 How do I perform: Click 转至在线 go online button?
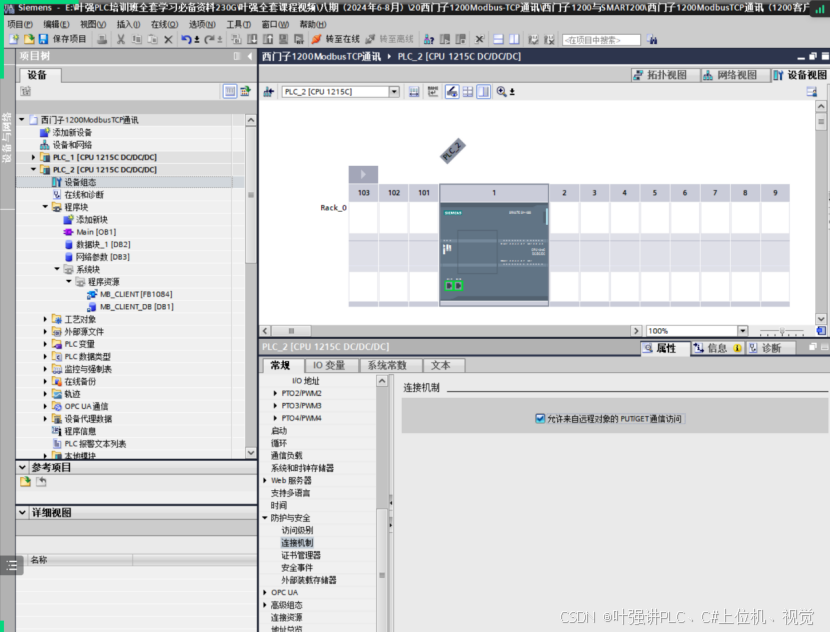(335, 39)
